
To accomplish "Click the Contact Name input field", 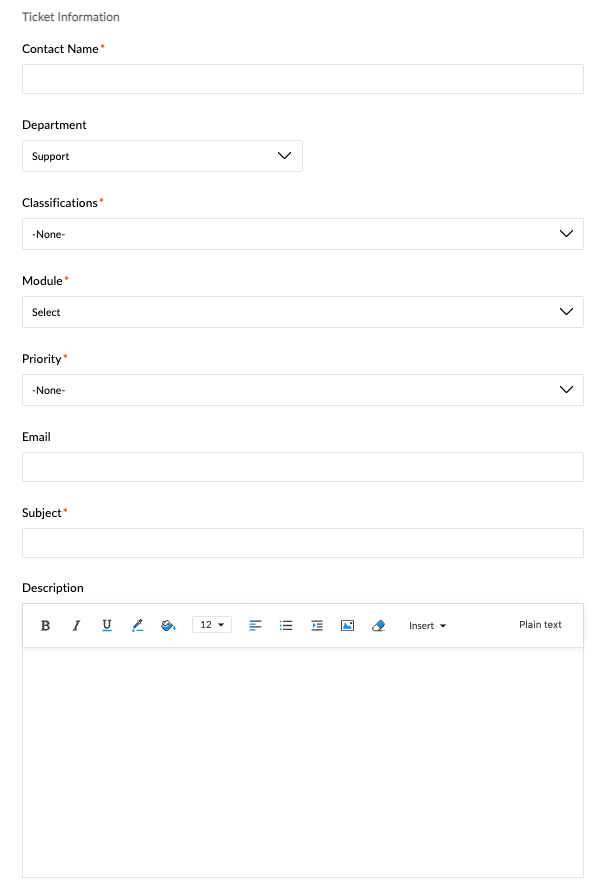I will [x=303, y=79].
